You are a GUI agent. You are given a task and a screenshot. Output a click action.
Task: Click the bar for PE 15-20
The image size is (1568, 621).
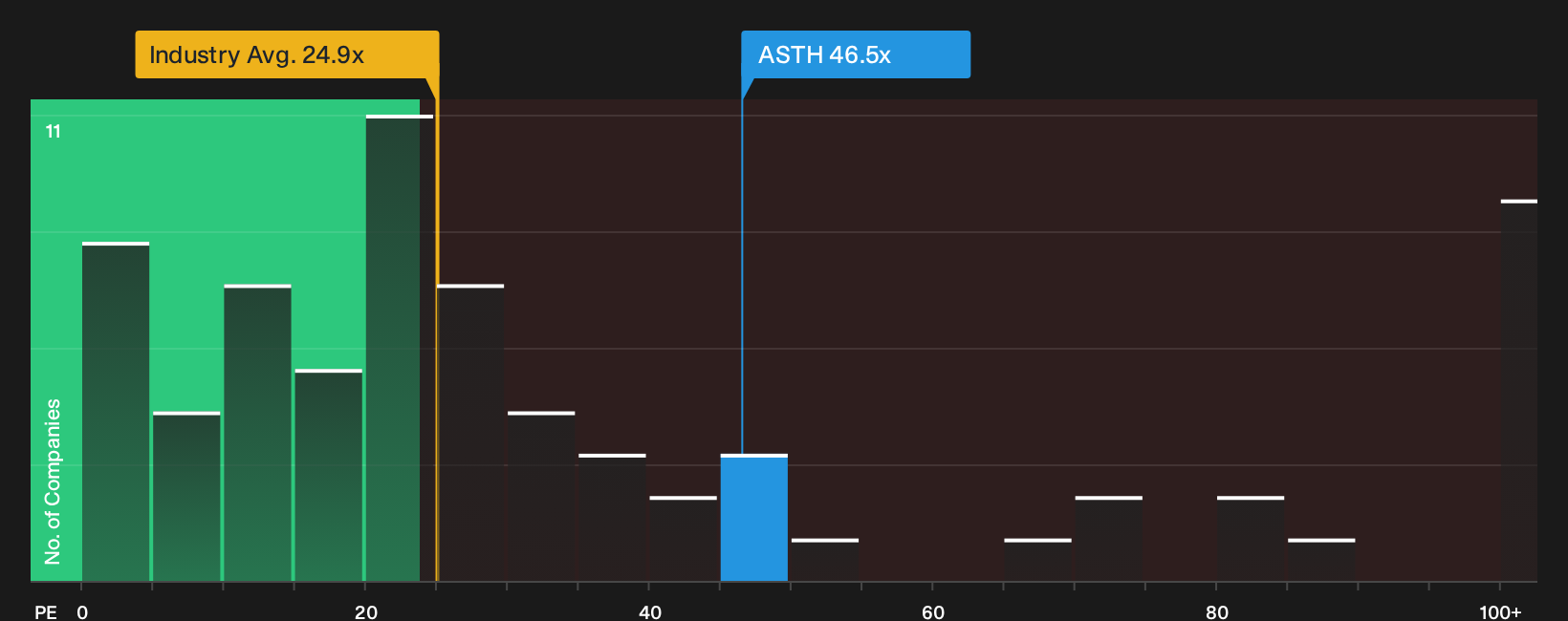[x=329, y=475]
